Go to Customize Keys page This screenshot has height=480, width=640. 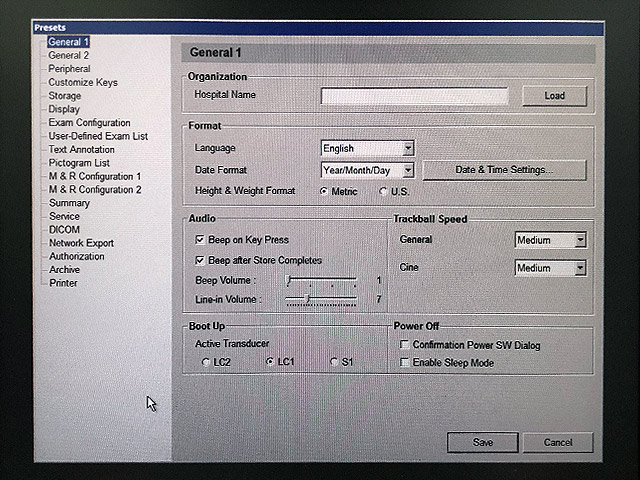coord(83,82)
